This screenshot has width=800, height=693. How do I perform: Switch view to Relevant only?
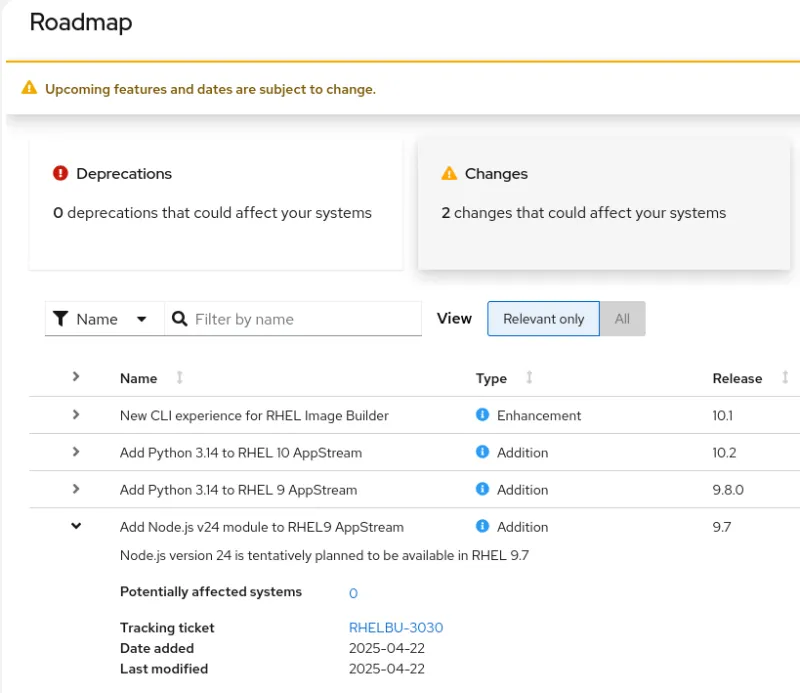tap(543, 318)
